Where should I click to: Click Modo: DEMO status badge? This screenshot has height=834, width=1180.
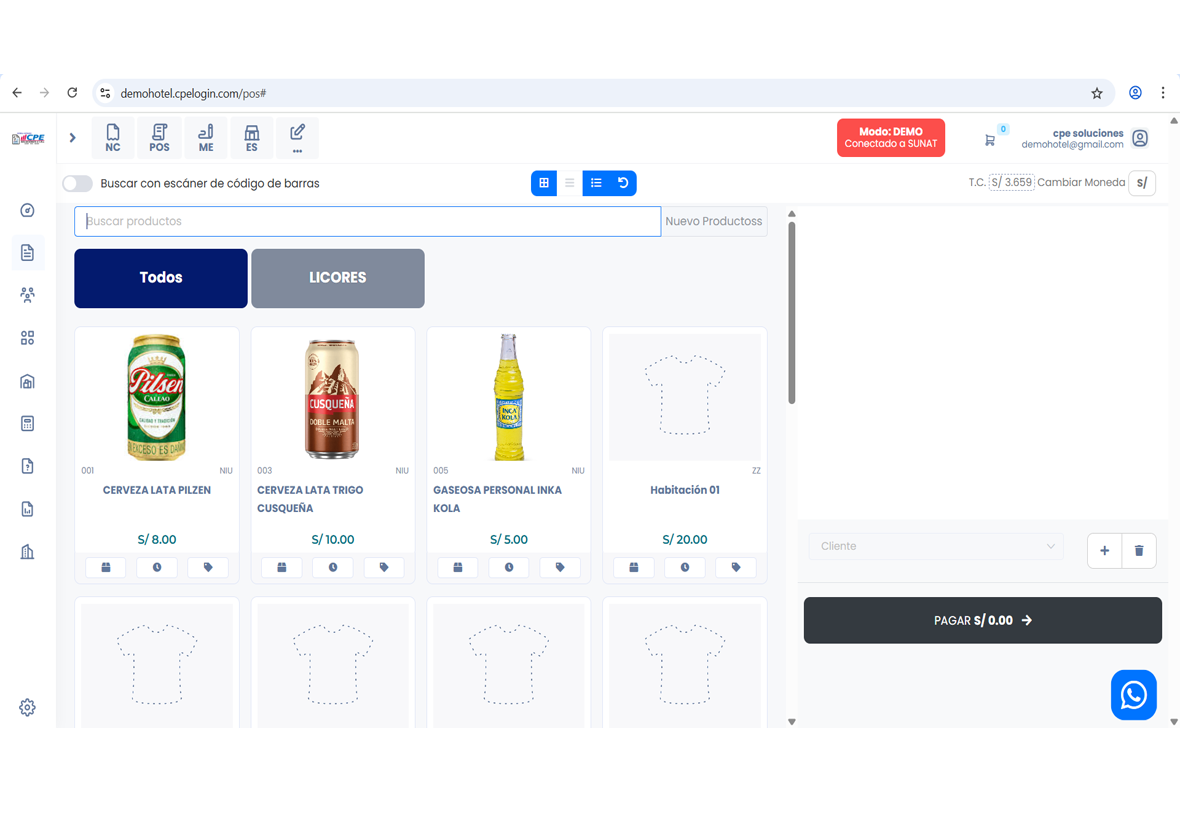[x=891, y=138]
